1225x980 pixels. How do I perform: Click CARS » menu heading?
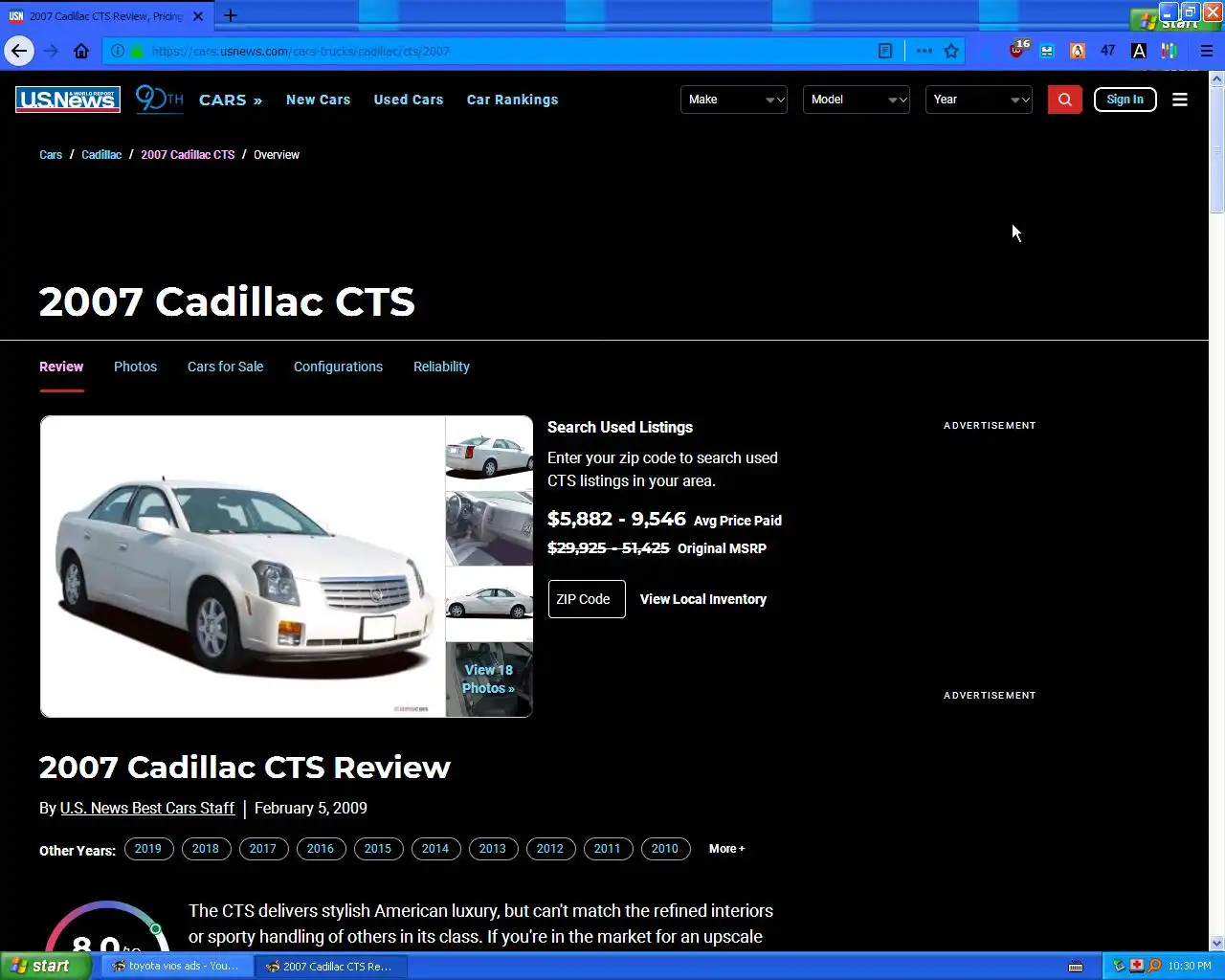point(231,100)
